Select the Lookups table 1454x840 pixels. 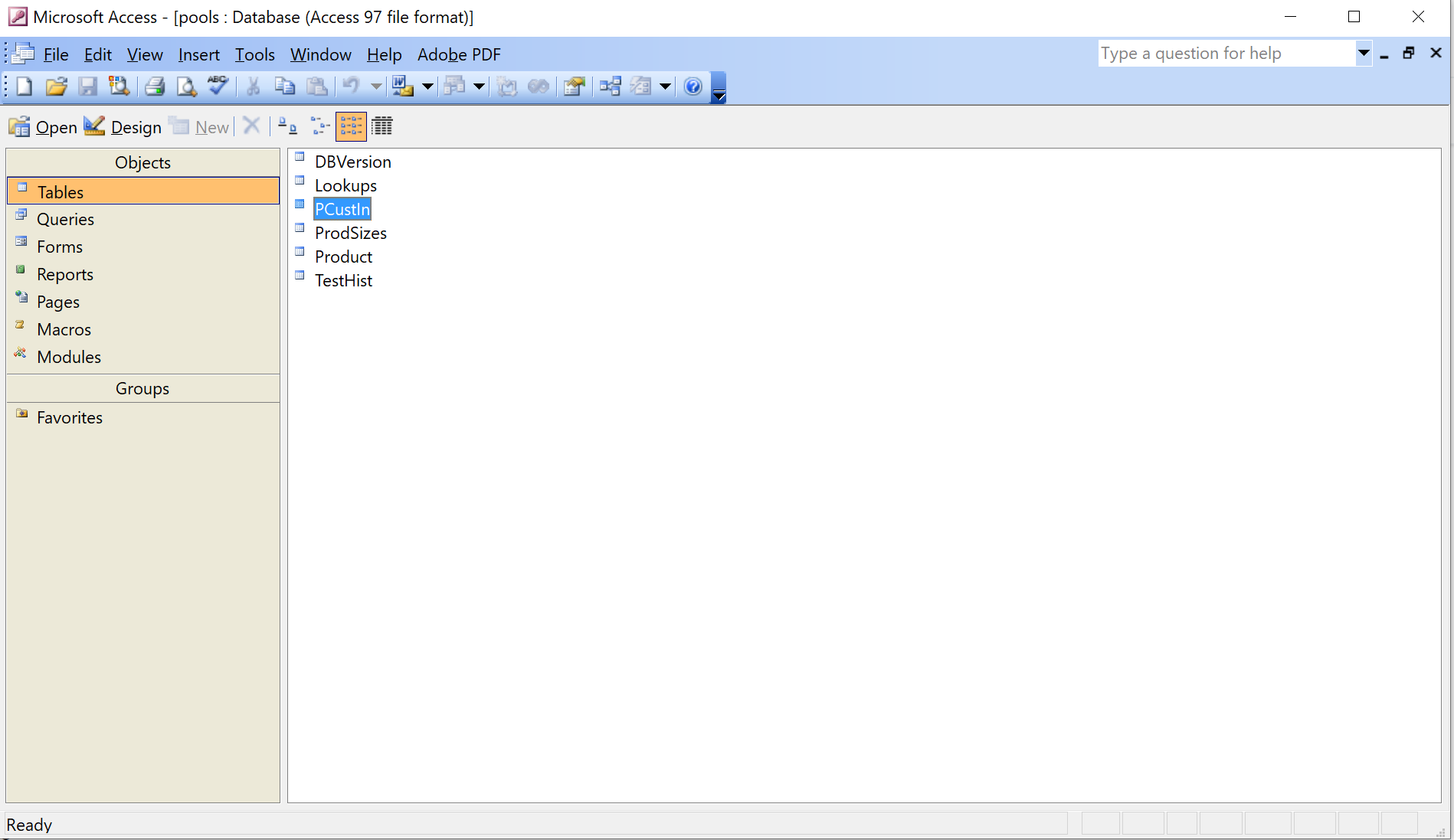coord(345,185)
